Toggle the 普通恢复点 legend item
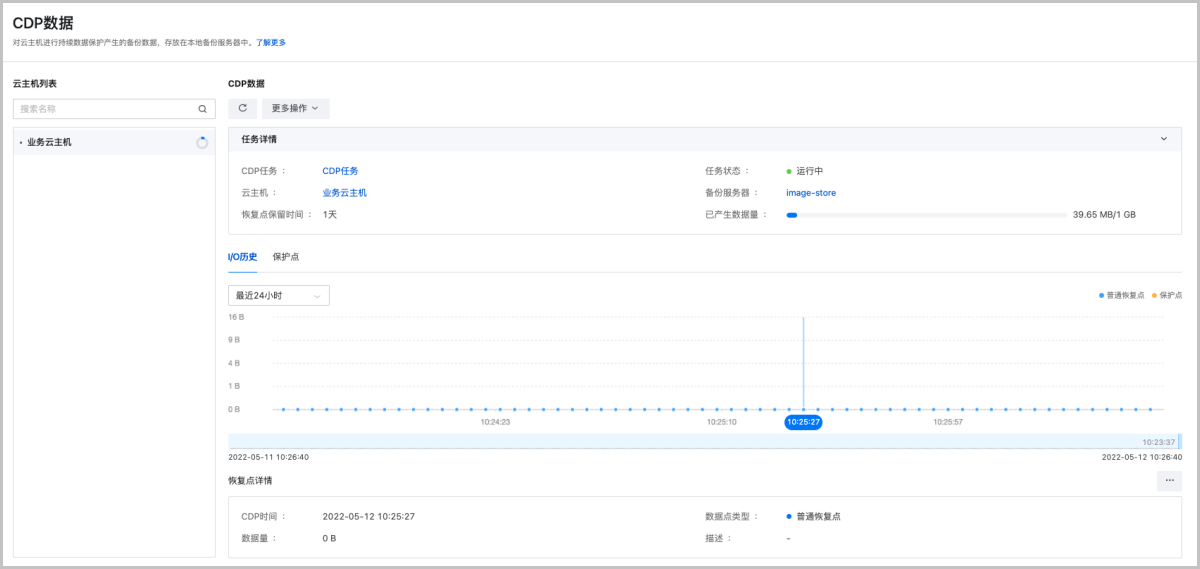The height and width of the screenshot is (569, 1200). (1122, 295)
